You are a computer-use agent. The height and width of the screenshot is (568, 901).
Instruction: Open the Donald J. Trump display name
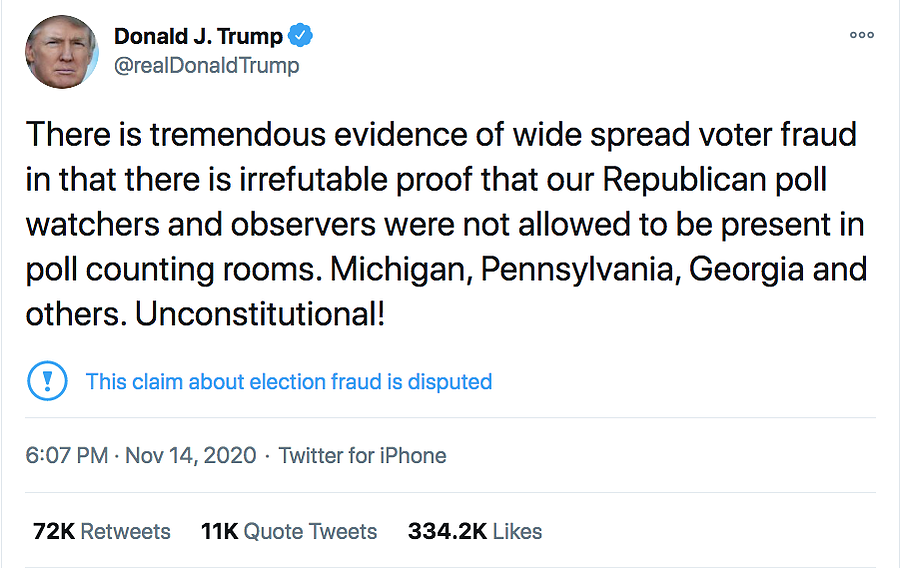pos(198,36)
